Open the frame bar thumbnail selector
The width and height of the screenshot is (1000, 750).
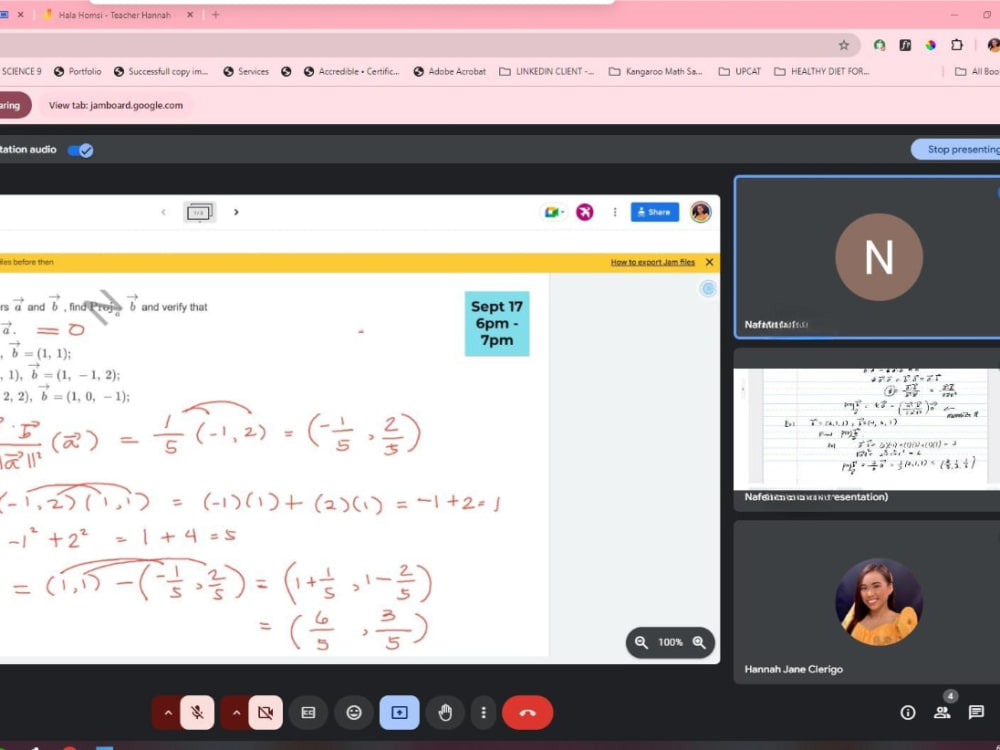coord(200,212)
